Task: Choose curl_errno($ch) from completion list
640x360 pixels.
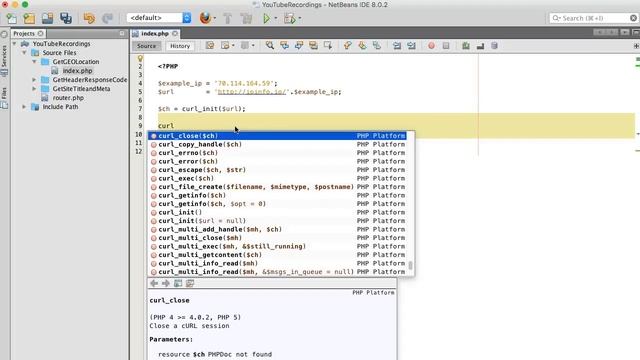Action: point(278,153)
